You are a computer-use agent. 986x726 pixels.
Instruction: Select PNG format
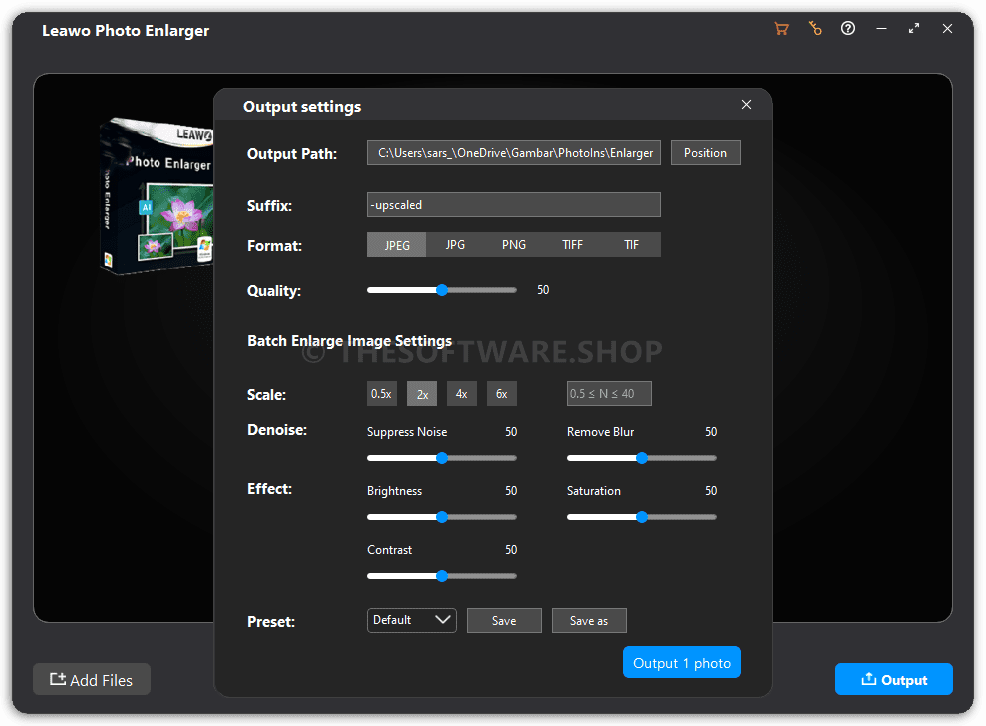(514, 245)
